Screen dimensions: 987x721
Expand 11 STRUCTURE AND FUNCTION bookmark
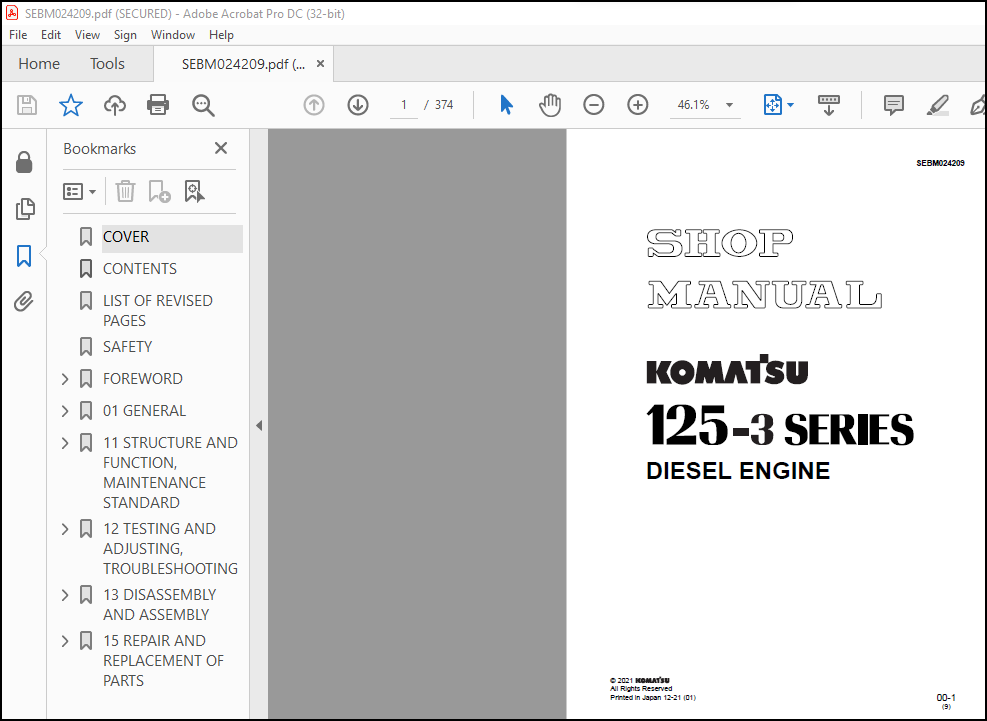pos(65,443)
